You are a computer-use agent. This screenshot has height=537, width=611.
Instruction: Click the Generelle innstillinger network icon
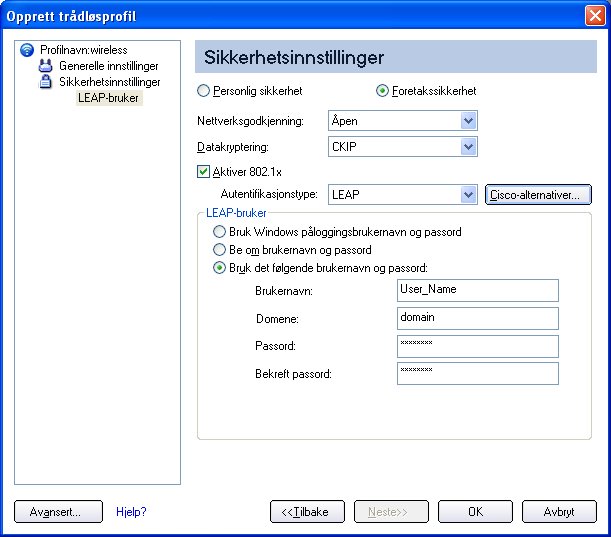(46, 66)
